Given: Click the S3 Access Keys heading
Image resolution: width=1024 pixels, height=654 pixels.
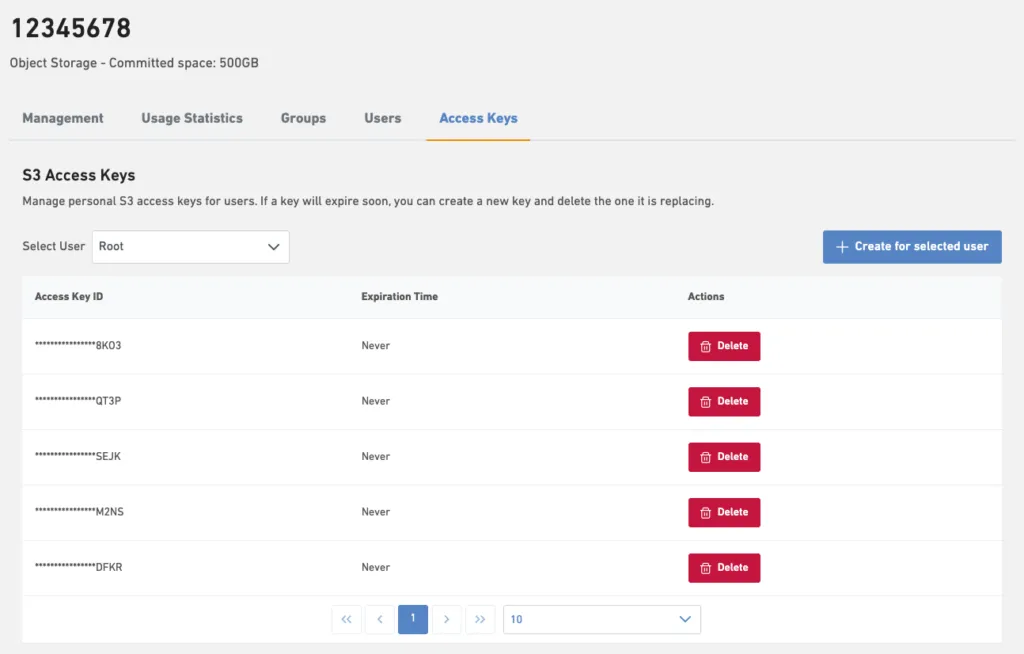Looking at the screenshot, I should point(78,175).
